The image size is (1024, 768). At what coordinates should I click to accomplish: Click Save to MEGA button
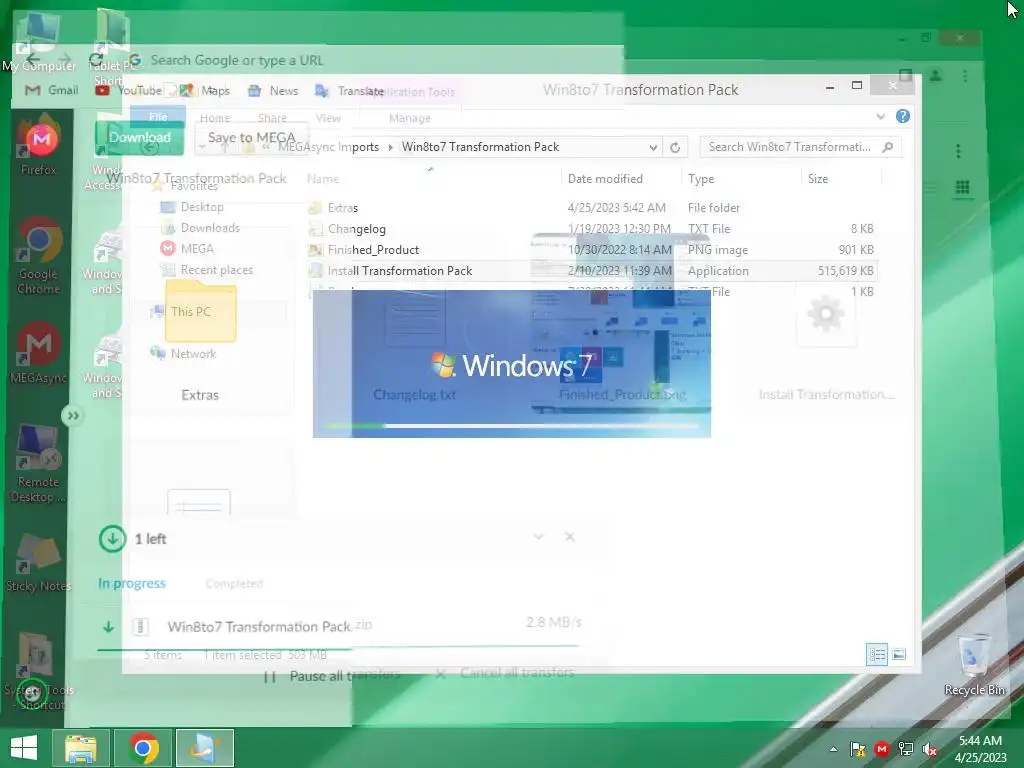[251, 138]
